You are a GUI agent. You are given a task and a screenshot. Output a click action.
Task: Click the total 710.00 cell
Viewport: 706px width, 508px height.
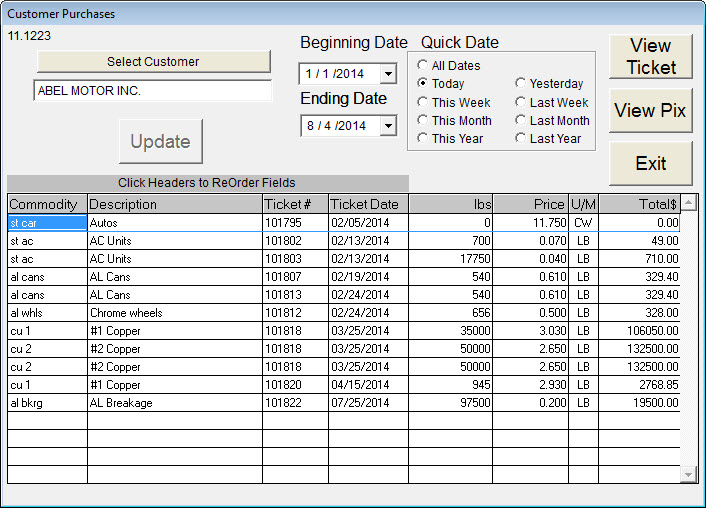click(639, 259)
